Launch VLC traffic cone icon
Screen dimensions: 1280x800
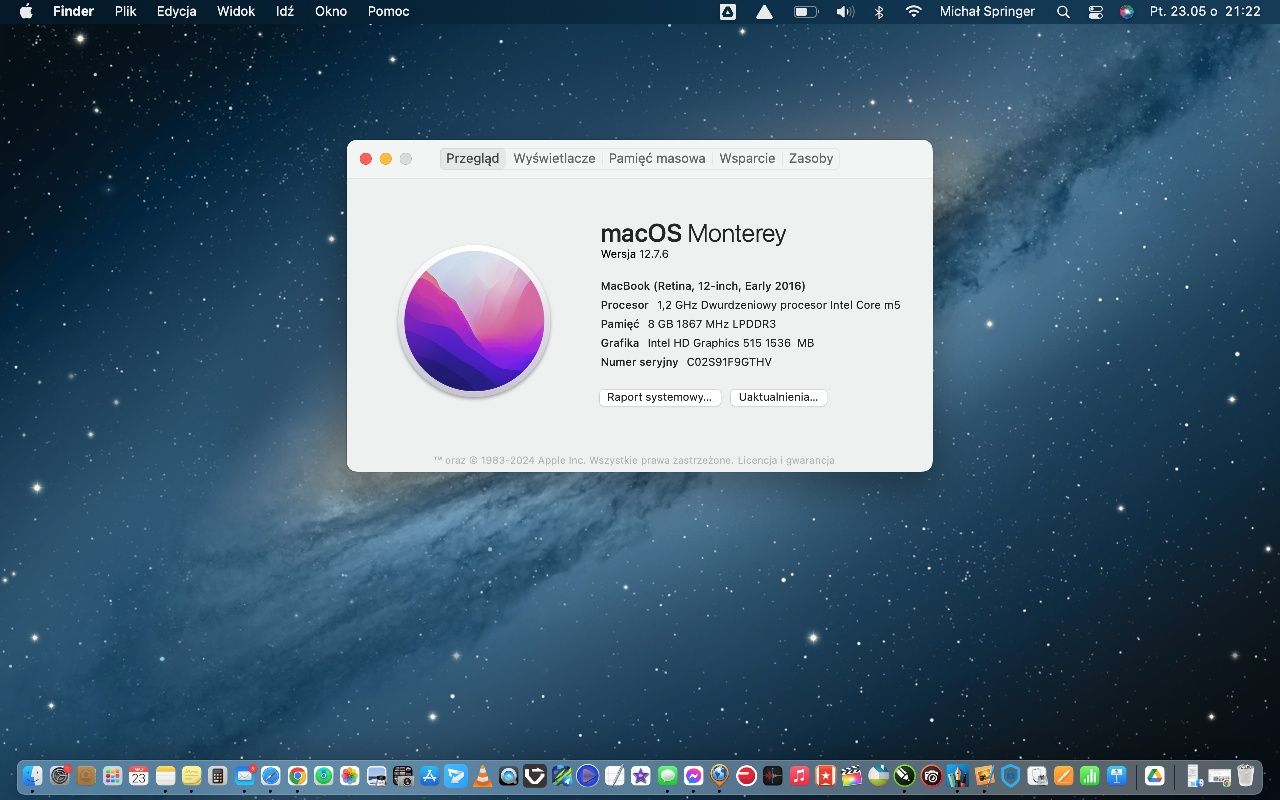tap(482, 775)
